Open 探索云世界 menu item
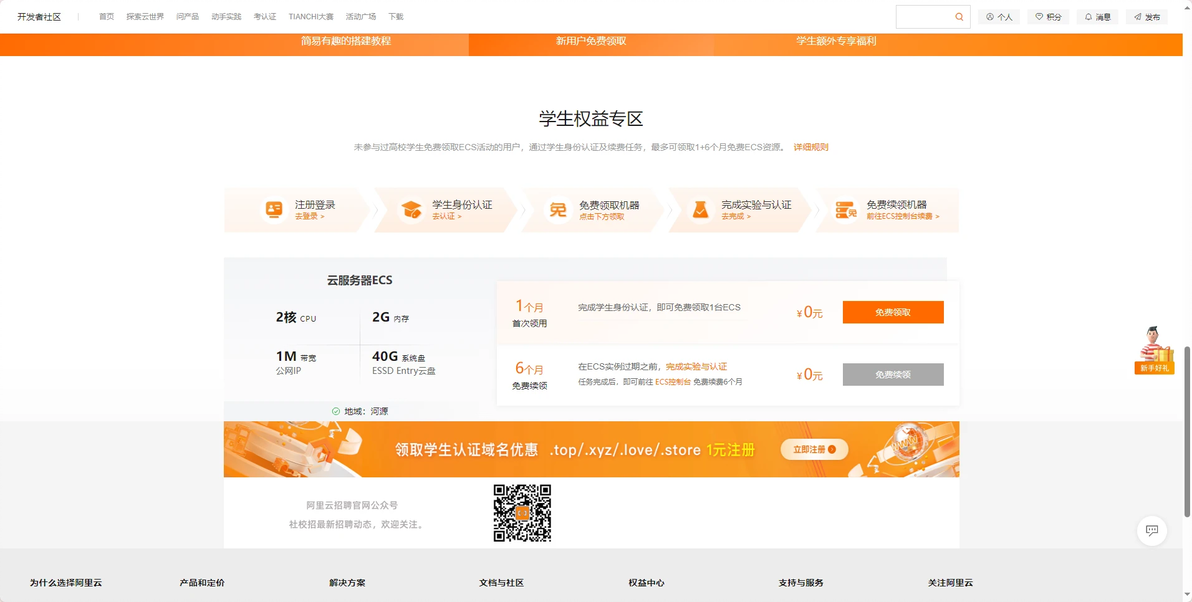Viewport: 1192px width, 602px height. click(145, 17)
